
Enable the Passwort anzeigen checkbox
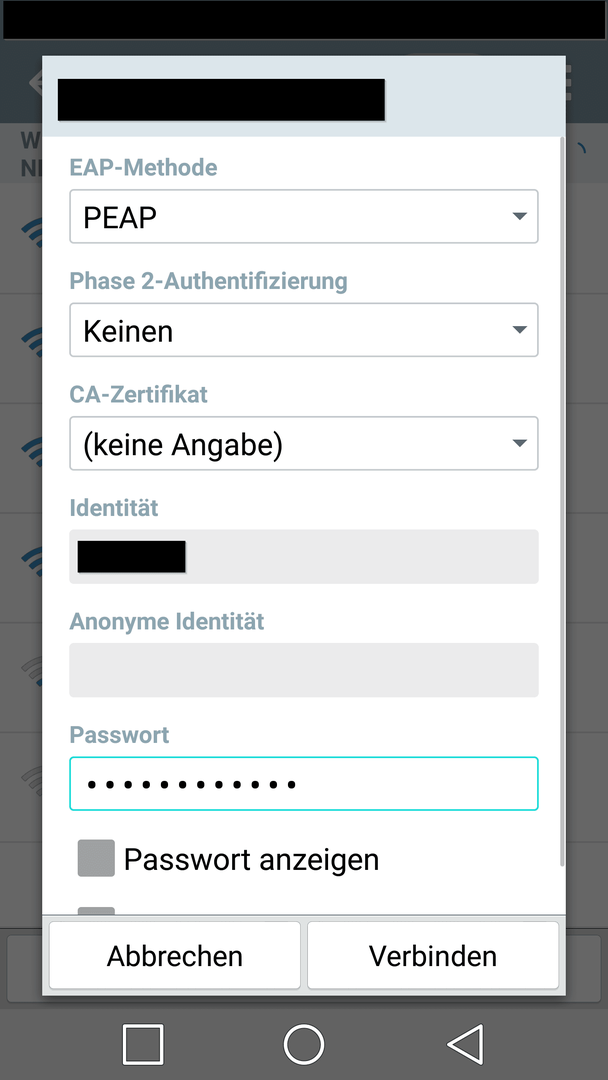click(x=96, y=858)
